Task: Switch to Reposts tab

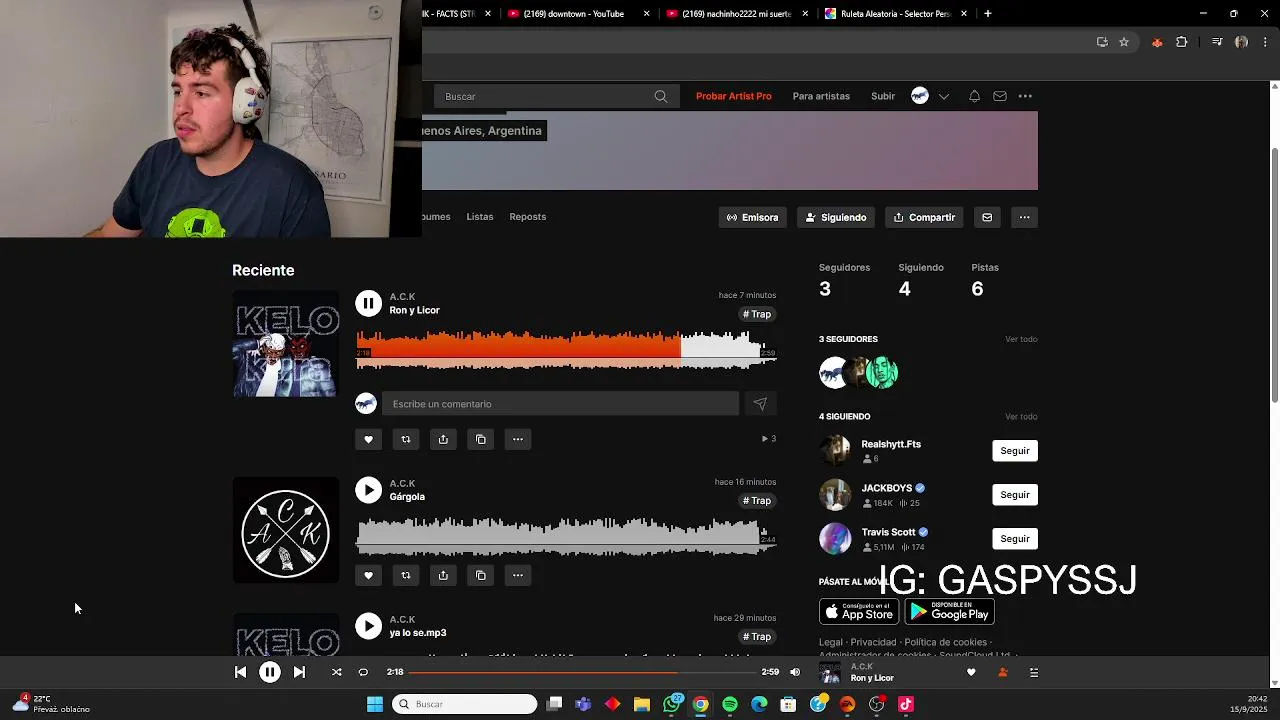Action: (x=528, y=216)
